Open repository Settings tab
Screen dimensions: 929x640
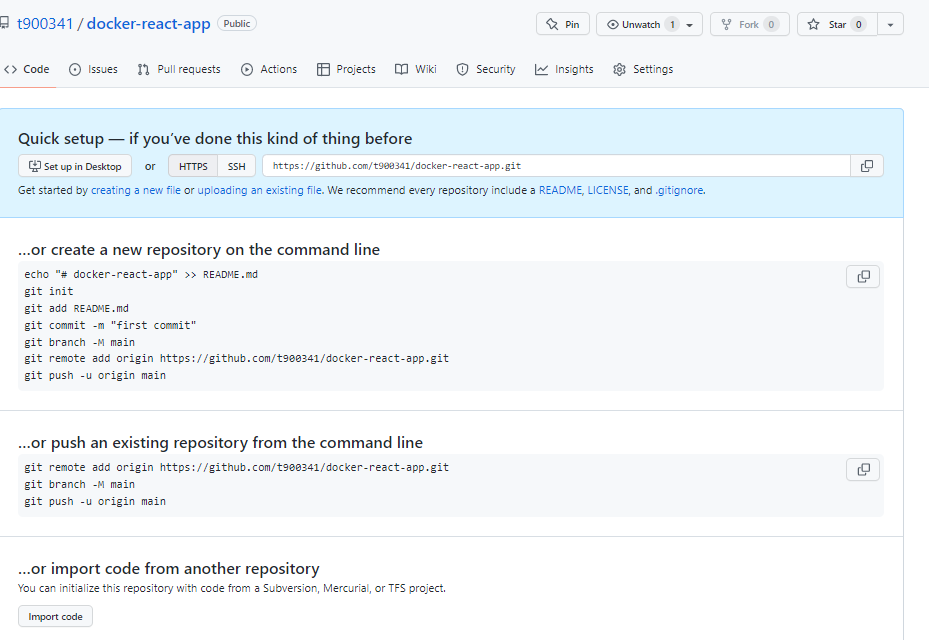tap(643, 69)
